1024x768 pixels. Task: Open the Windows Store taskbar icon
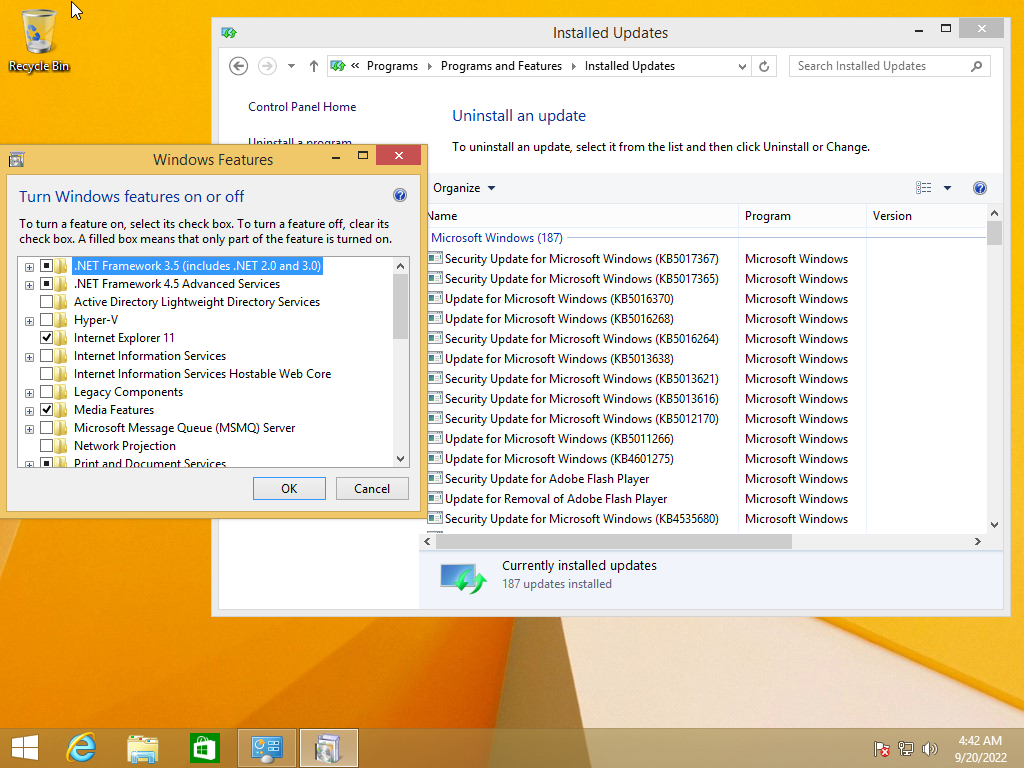click(204, 748)
